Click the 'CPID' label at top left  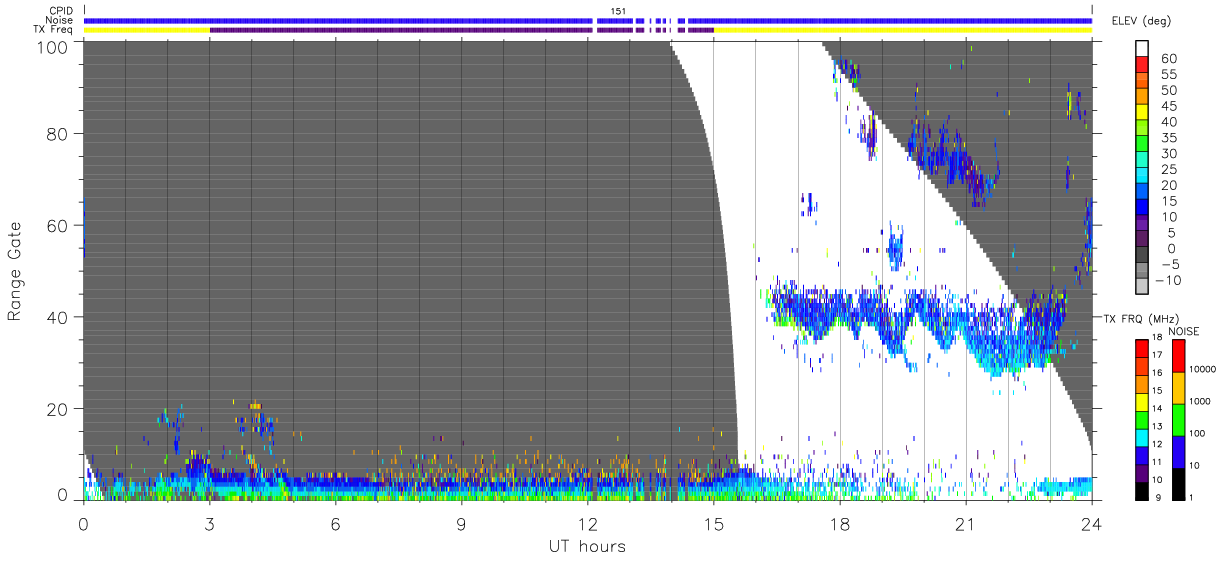61,10
